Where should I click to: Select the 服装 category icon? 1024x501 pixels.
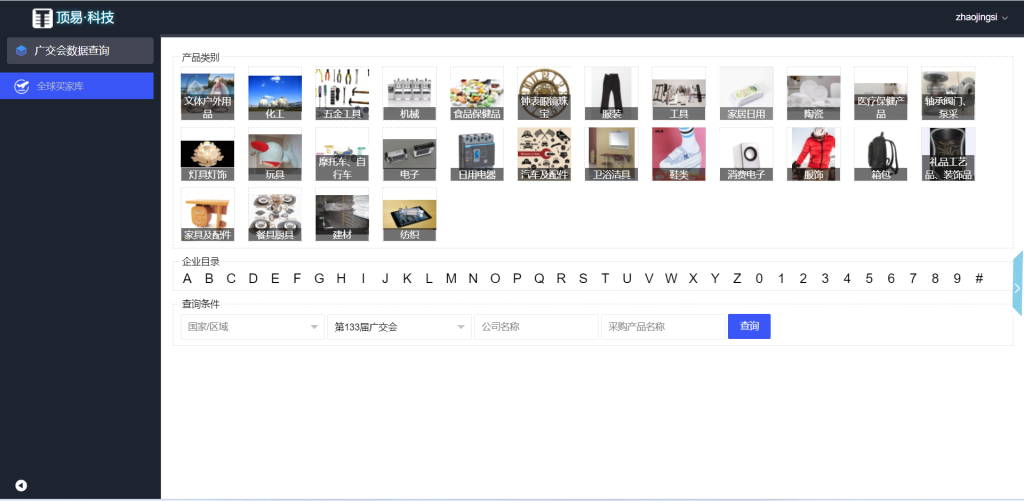(611, 93)
